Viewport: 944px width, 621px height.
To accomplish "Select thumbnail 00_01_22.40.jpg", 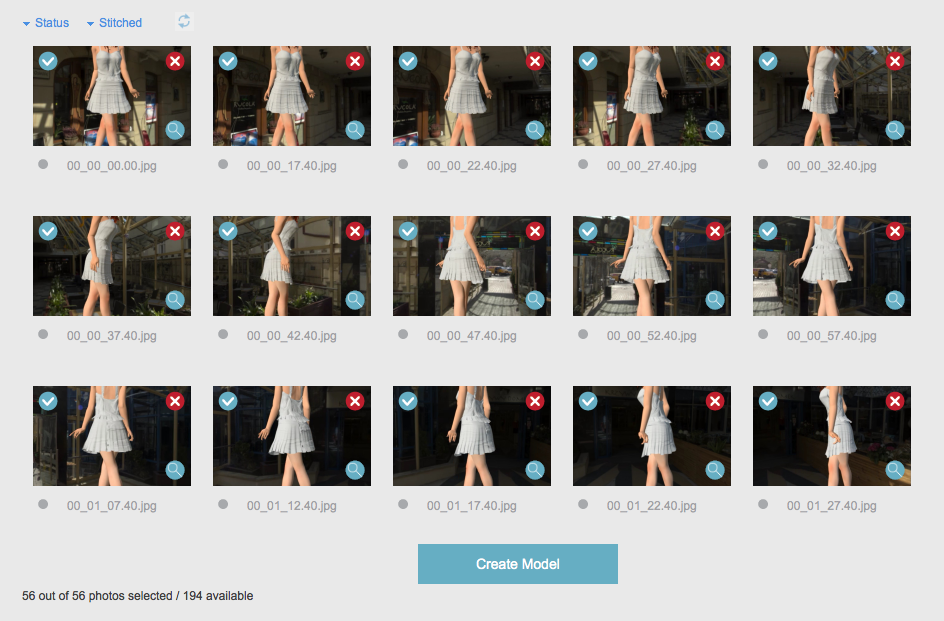I will [652, 436].
